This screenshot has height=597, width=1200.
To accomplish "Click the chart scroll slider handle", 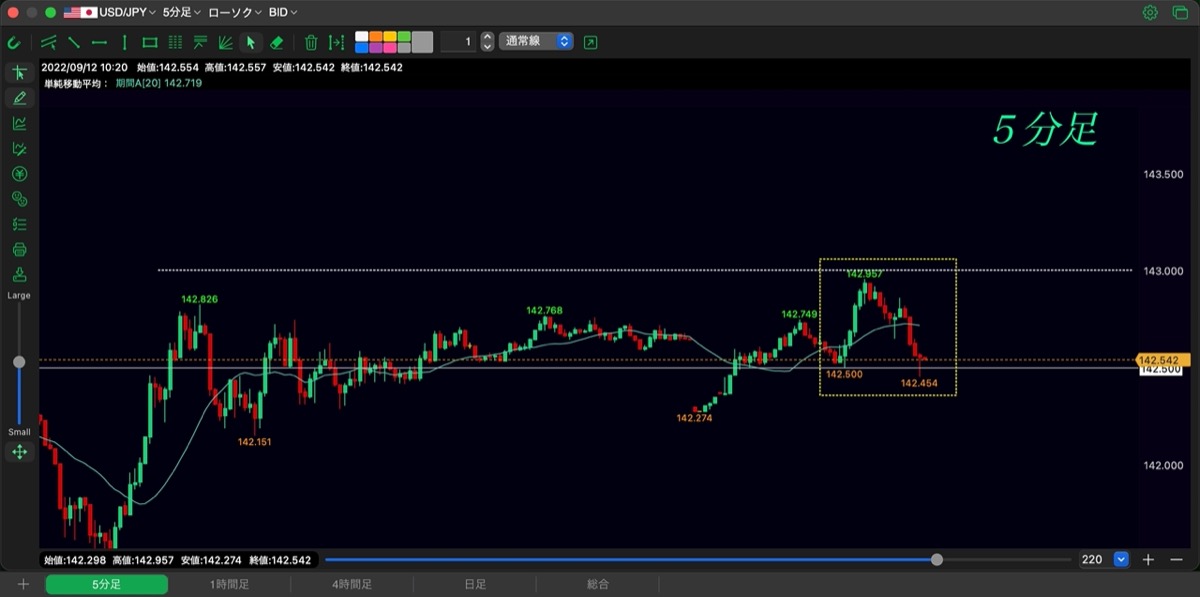I will (937, 560).
